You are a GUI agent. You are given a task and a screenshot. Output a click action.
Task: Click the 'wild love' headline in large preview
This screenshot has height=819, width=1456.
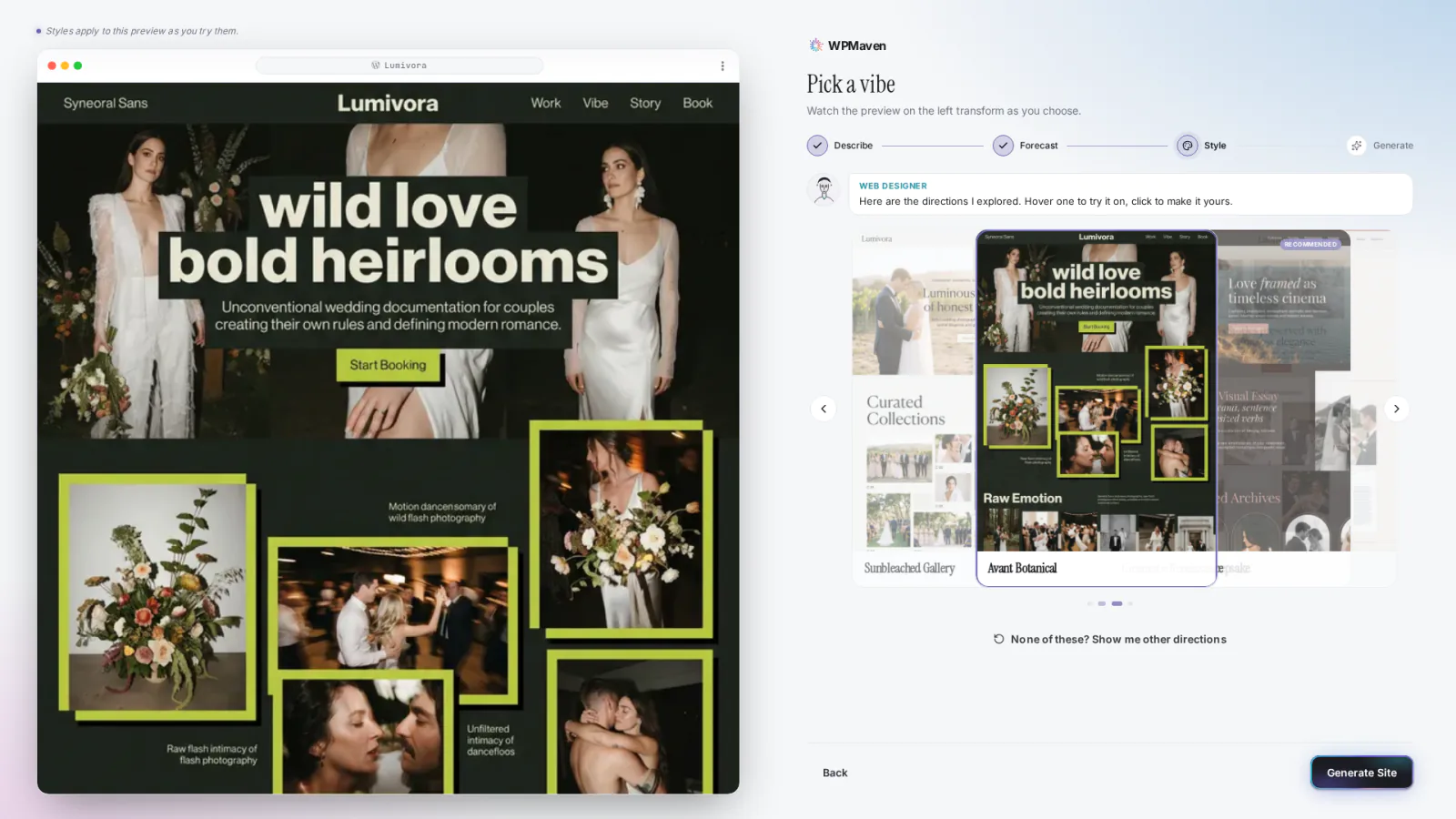(388, 206)
